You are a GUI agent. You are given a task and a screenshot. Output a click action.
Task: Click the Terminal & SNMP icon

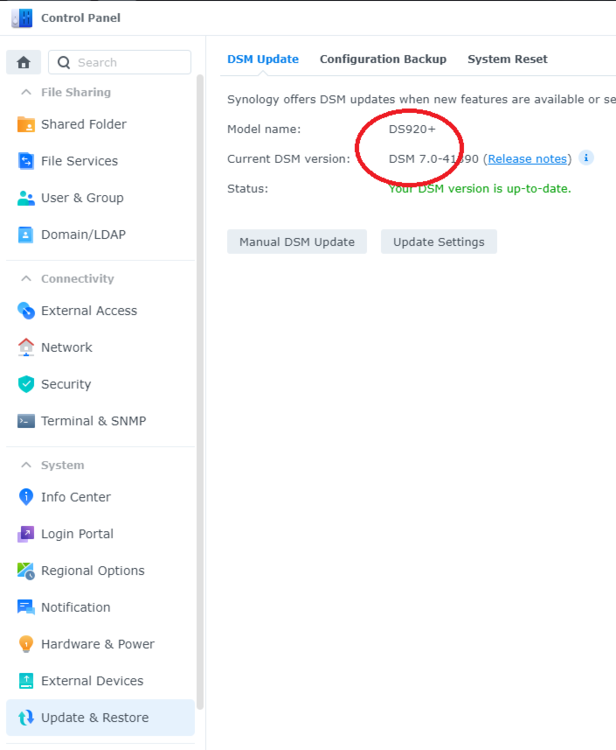tap(26, 421)
